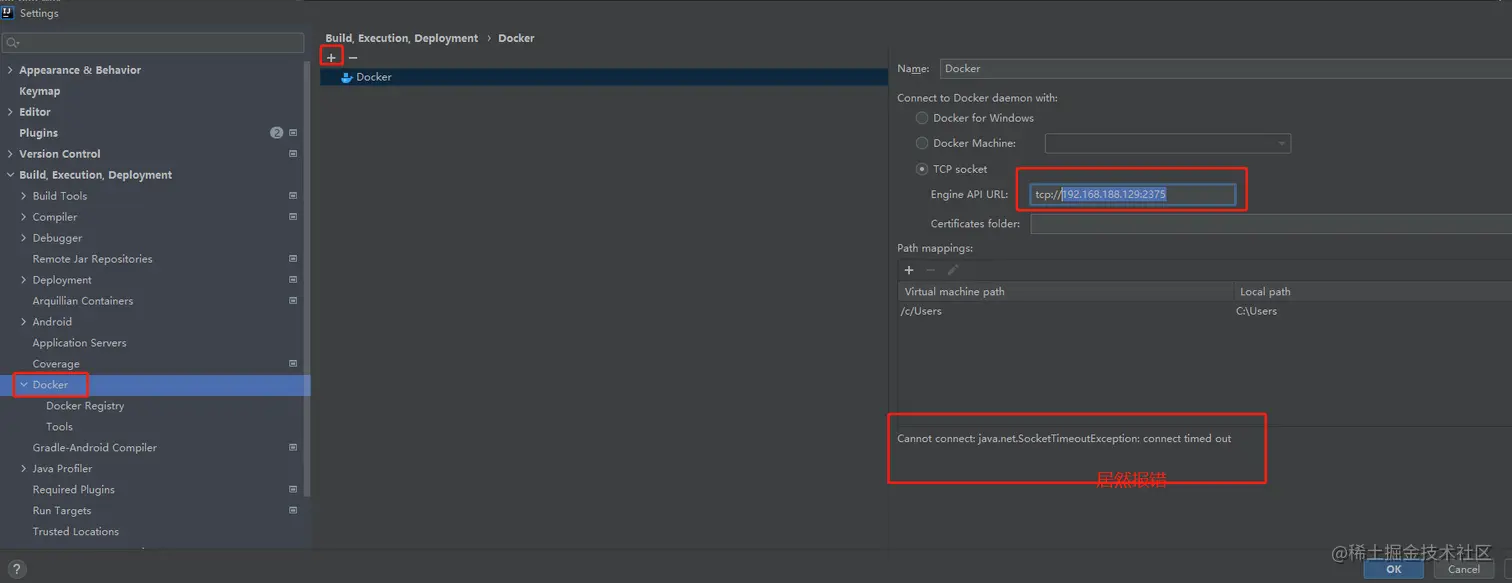Viewport: 1512px width, 583px height.
Task: Click the Engine API URL field
Action: coord(1133,195)
